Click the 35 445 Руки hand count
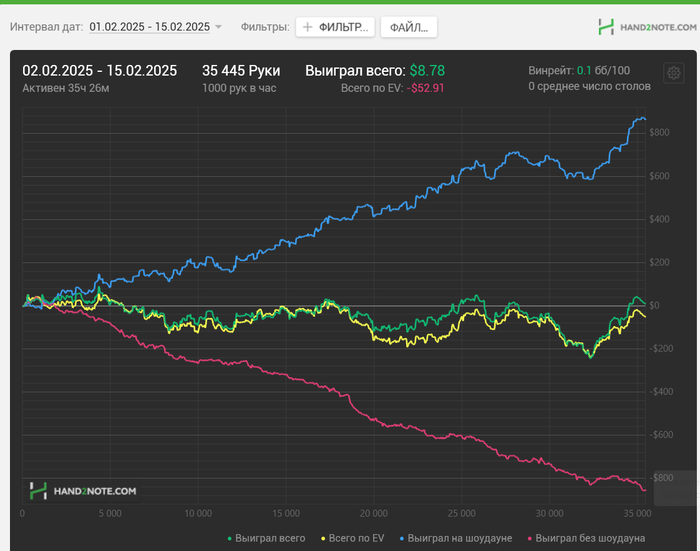The height and width of the screenshot is (551, 700). click(x=241, y=71)
